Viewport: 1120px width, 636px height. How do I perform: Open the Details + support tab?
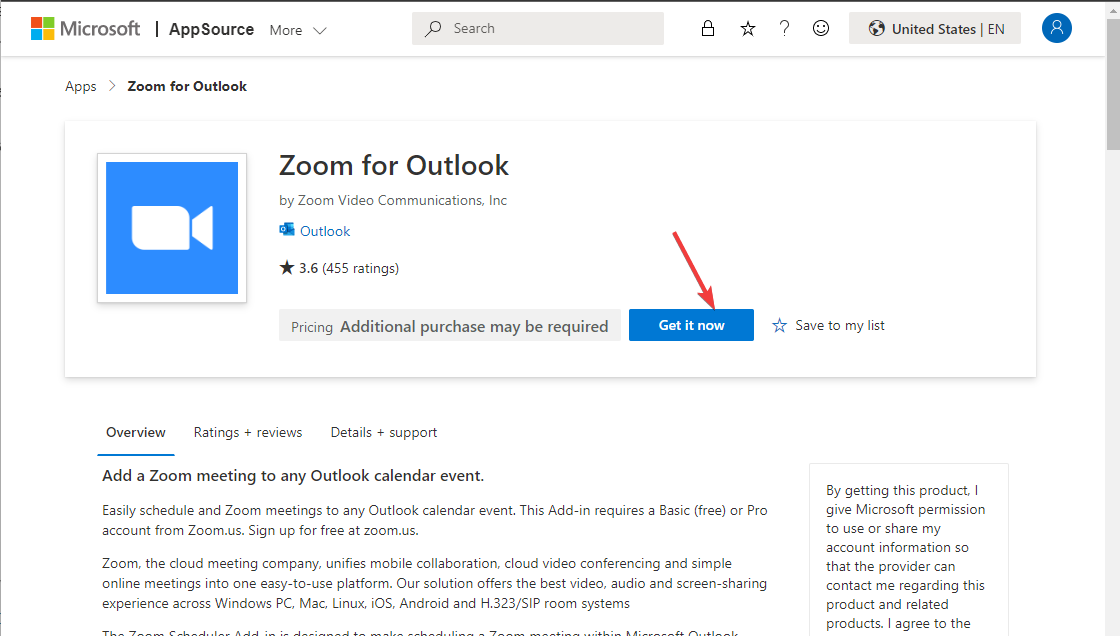tap(383, 432)
